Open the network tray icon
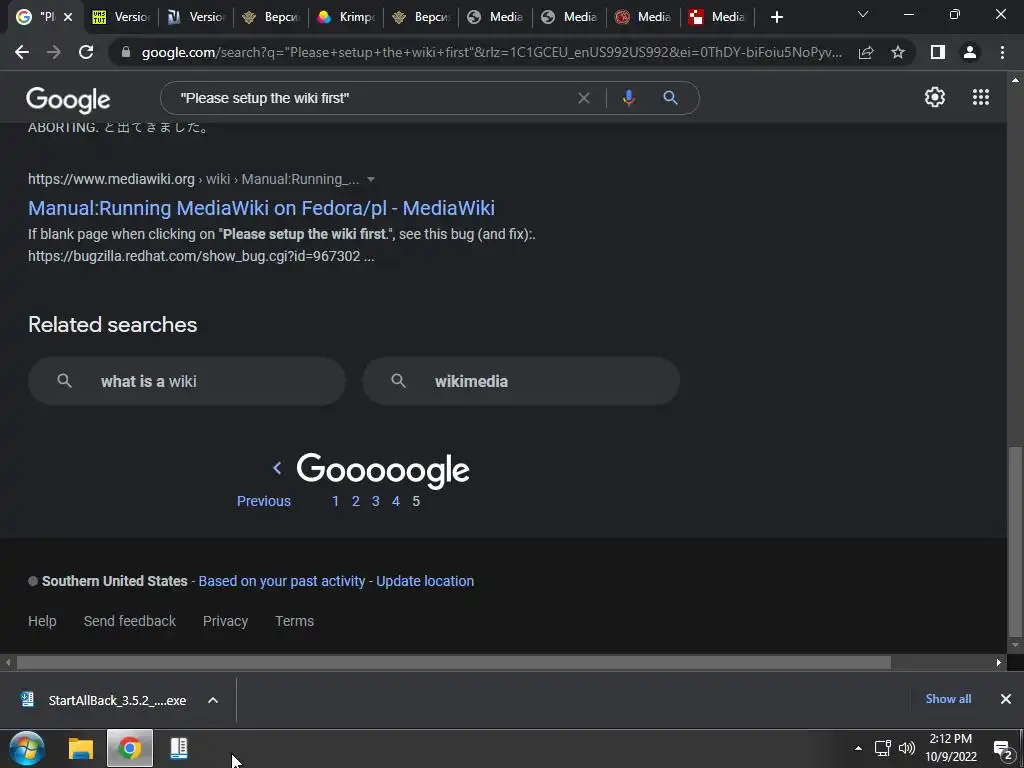The width and height of the screenshot is (1024, 768). click(x=883, y=748)
